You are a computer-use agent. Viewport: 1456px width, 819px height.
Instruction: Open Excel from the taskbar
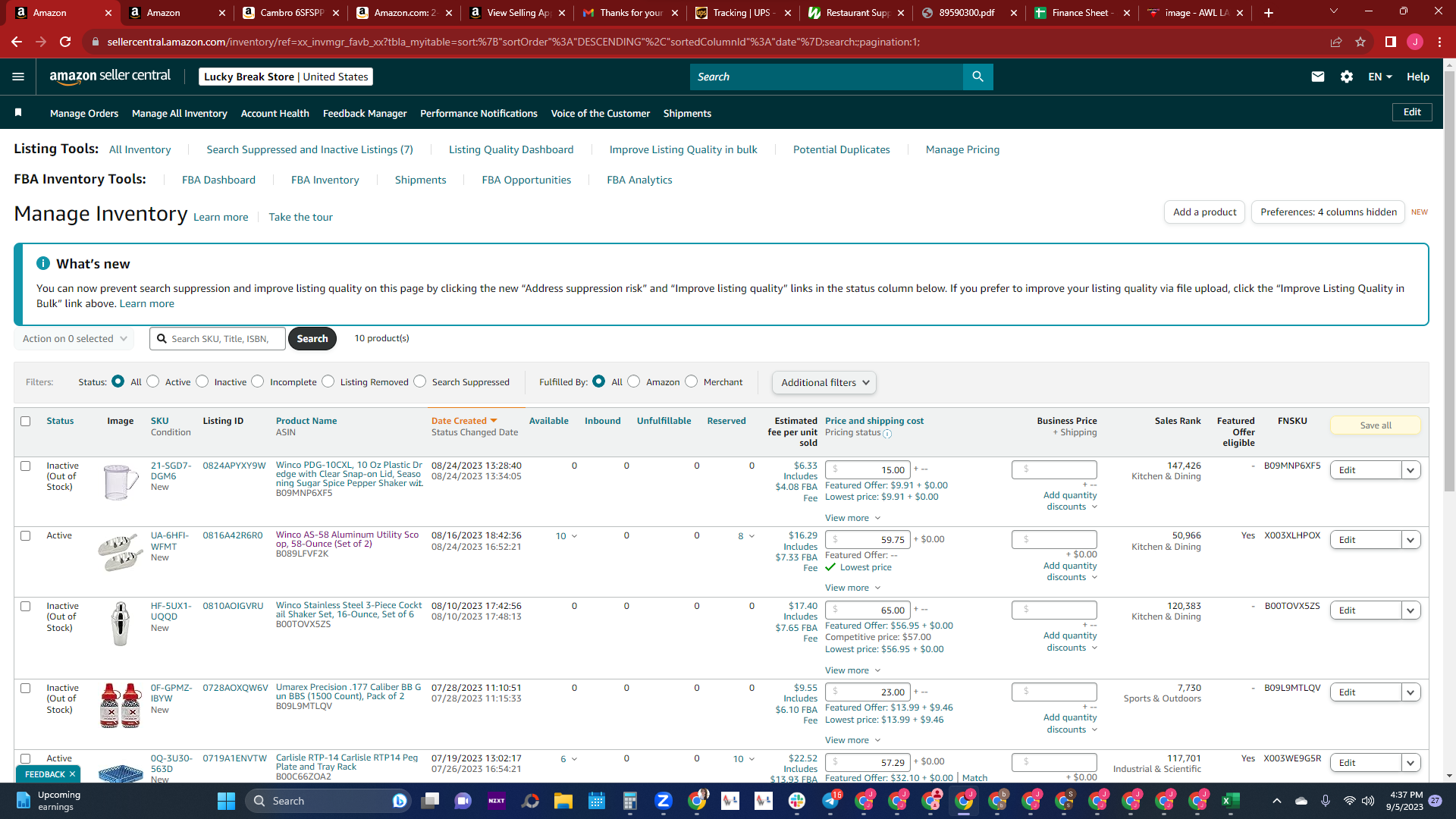pos(1230,801)
